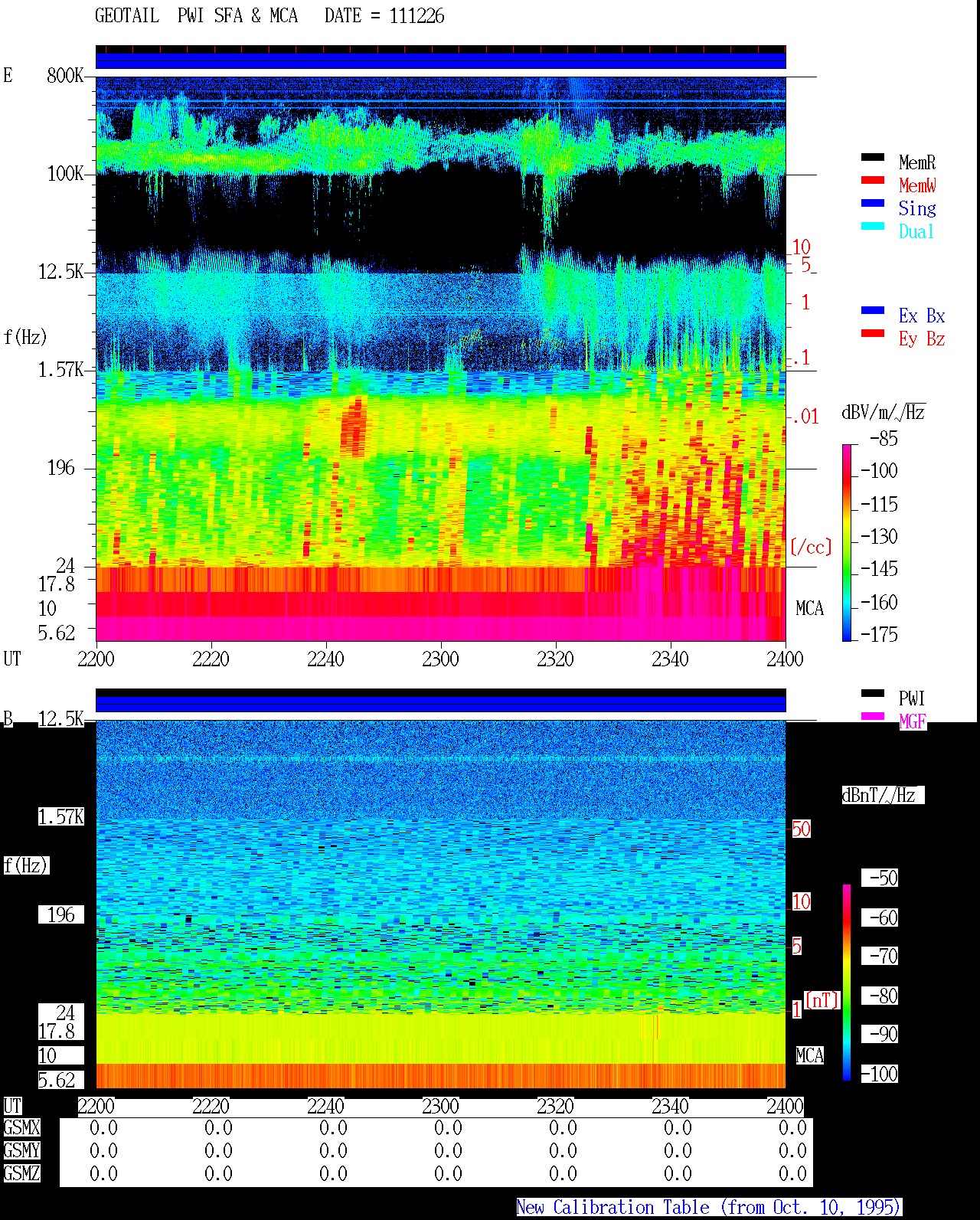Screen dimensions: 980x1220
Task: Click the 12.5K label on the E panel
Action: click(60, 271)
